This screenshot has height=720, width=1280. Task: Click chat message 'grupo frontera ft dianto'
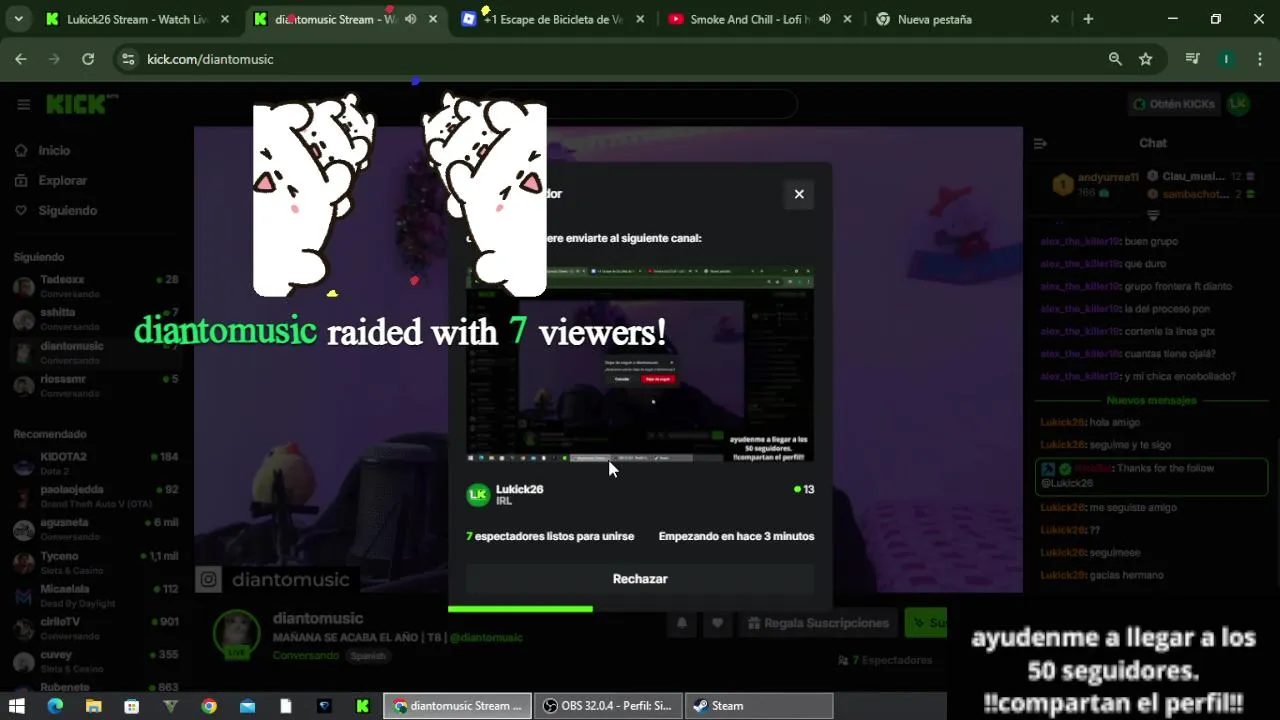1178,286
